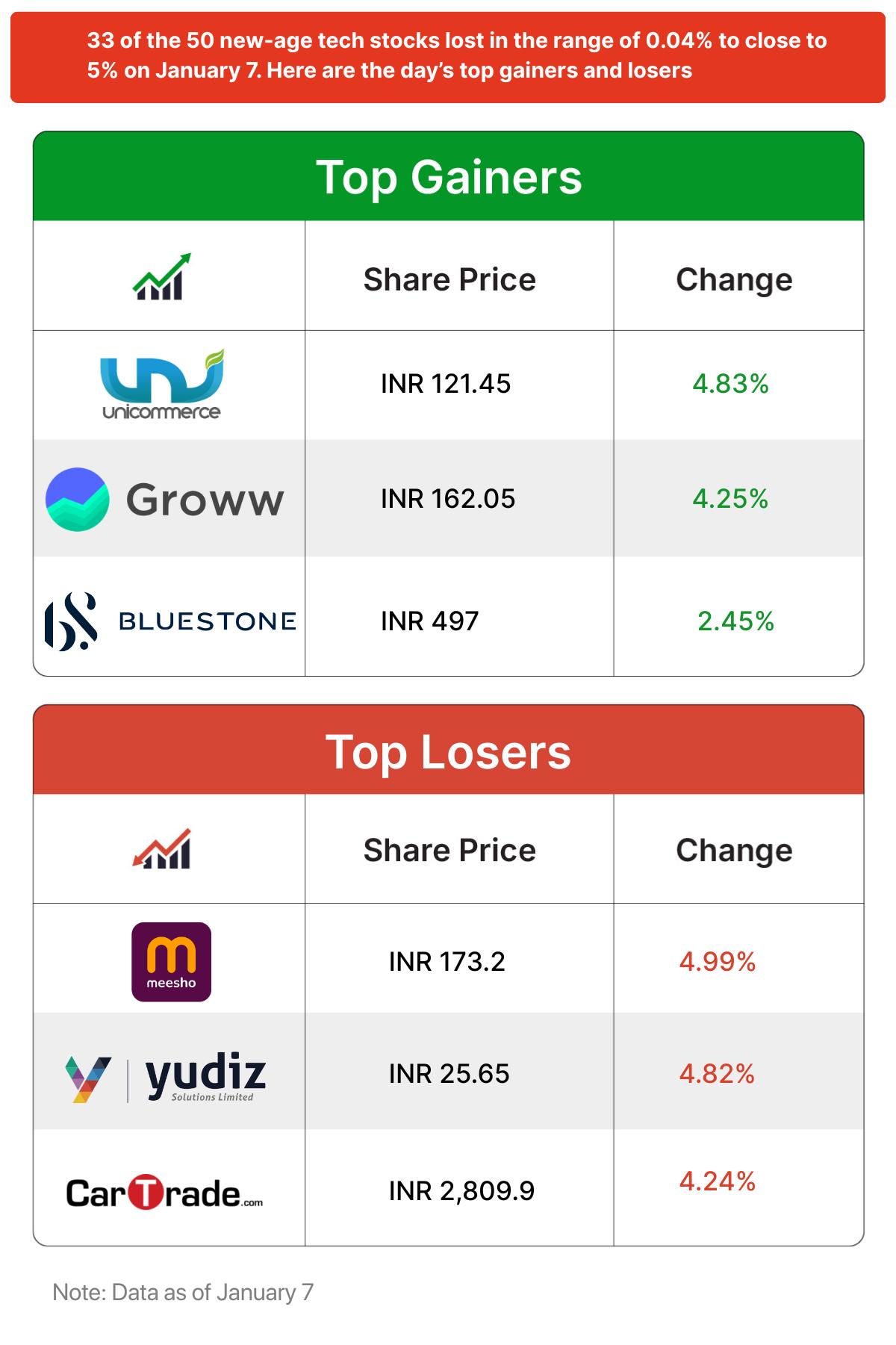Click Yudiz share price INR 25.65
The height and width of the screenshot is (1345, 896).
pos(449,1074)
